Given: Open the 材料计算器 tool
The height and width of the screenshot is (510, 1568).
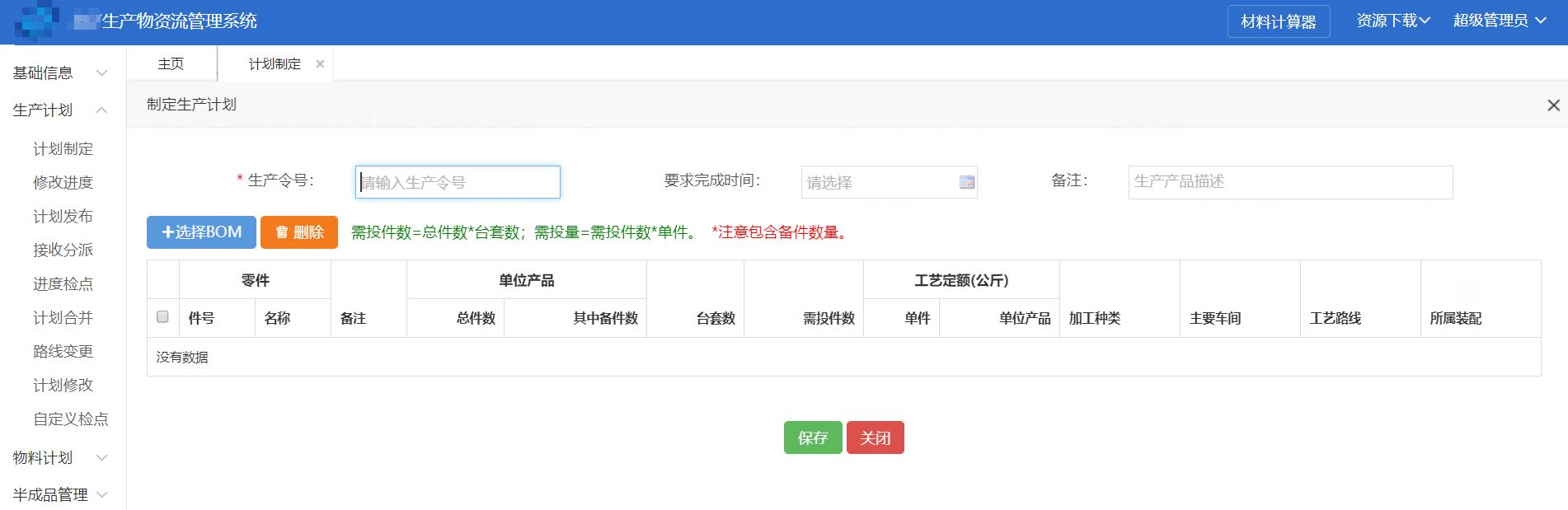Looking at the screenshot, I should click(1278, 21).
